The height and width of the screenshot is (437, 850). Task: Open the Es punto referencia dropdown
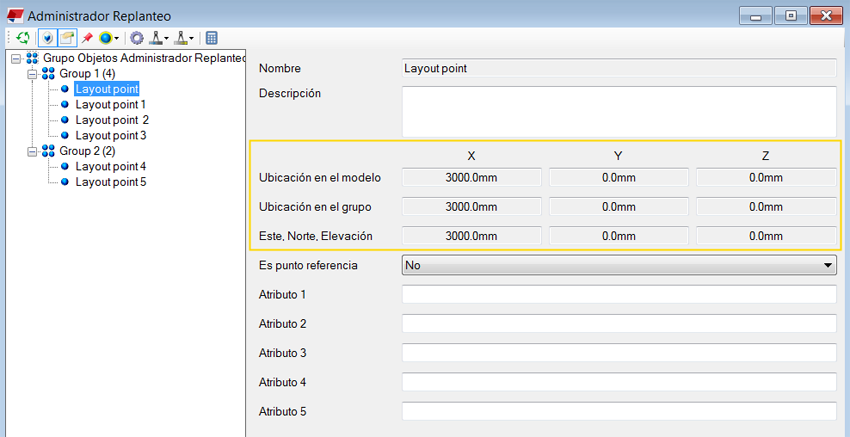(618, 265)
